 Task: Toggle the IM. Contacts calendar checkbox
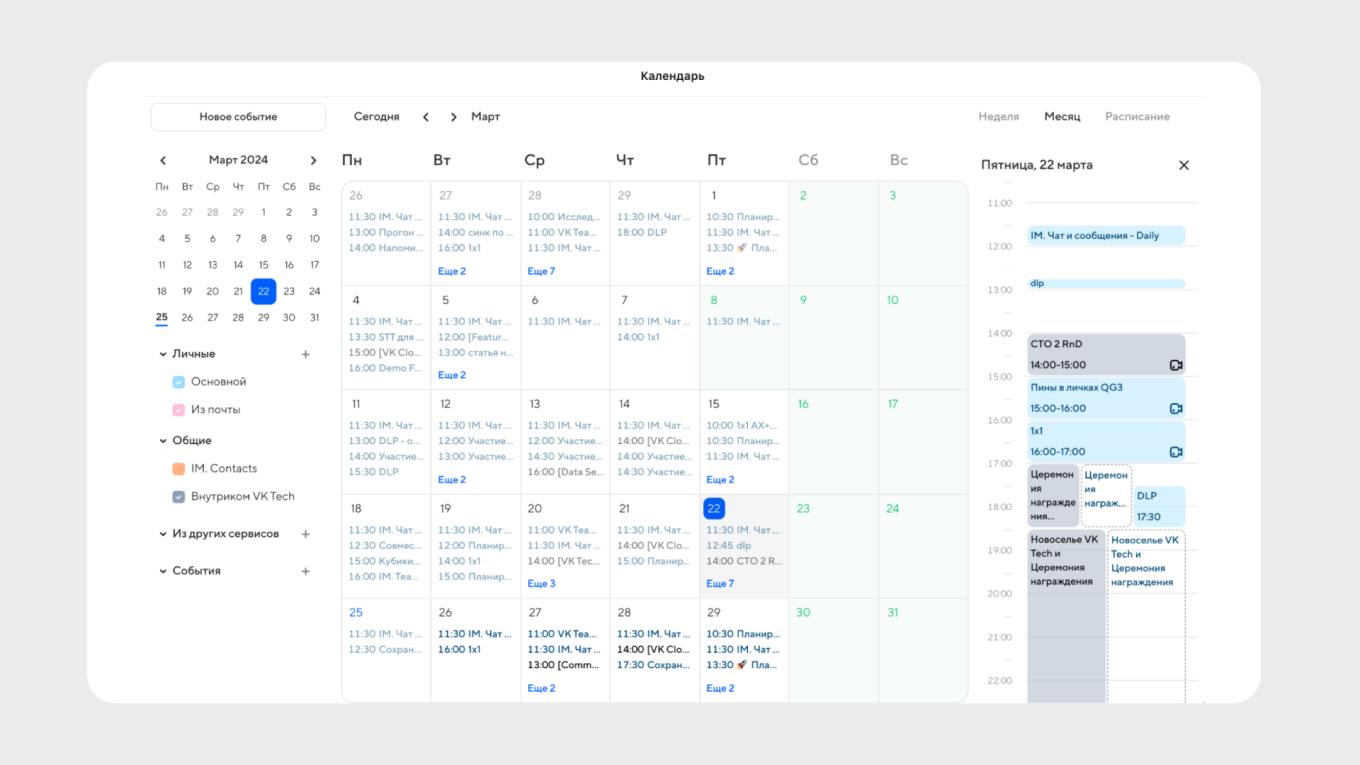coord(178,468)
